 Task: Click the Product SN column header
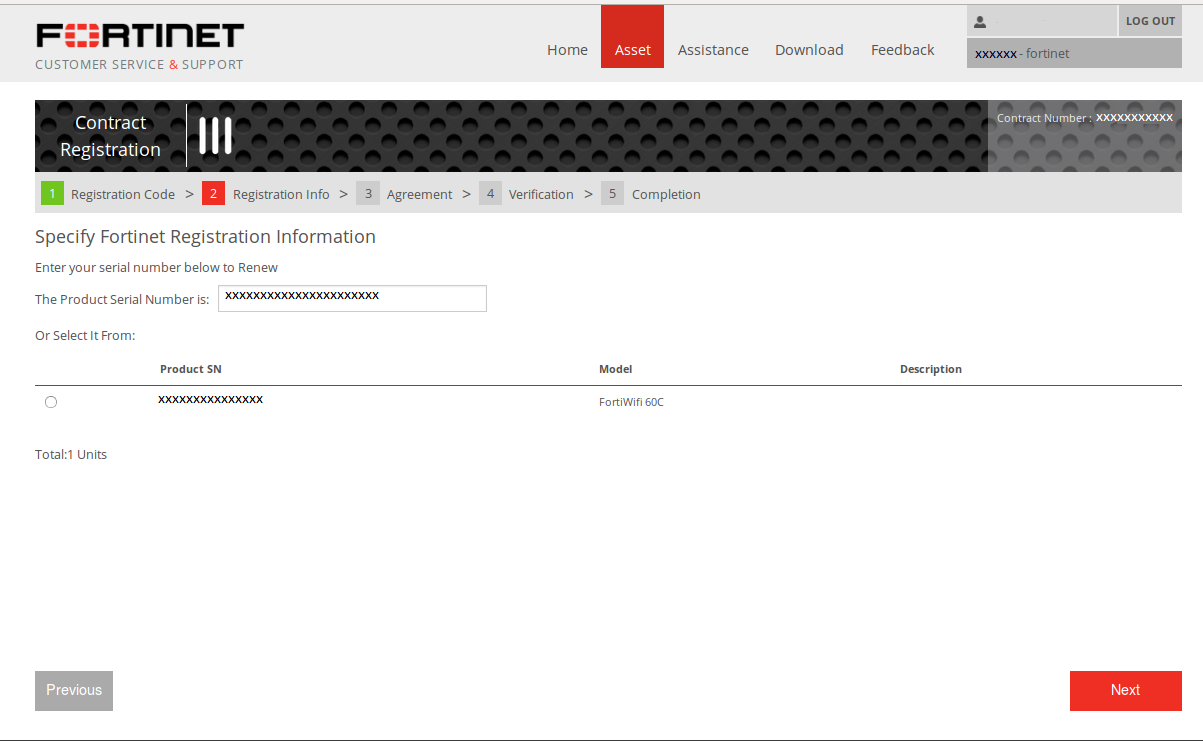coord(191,369)
